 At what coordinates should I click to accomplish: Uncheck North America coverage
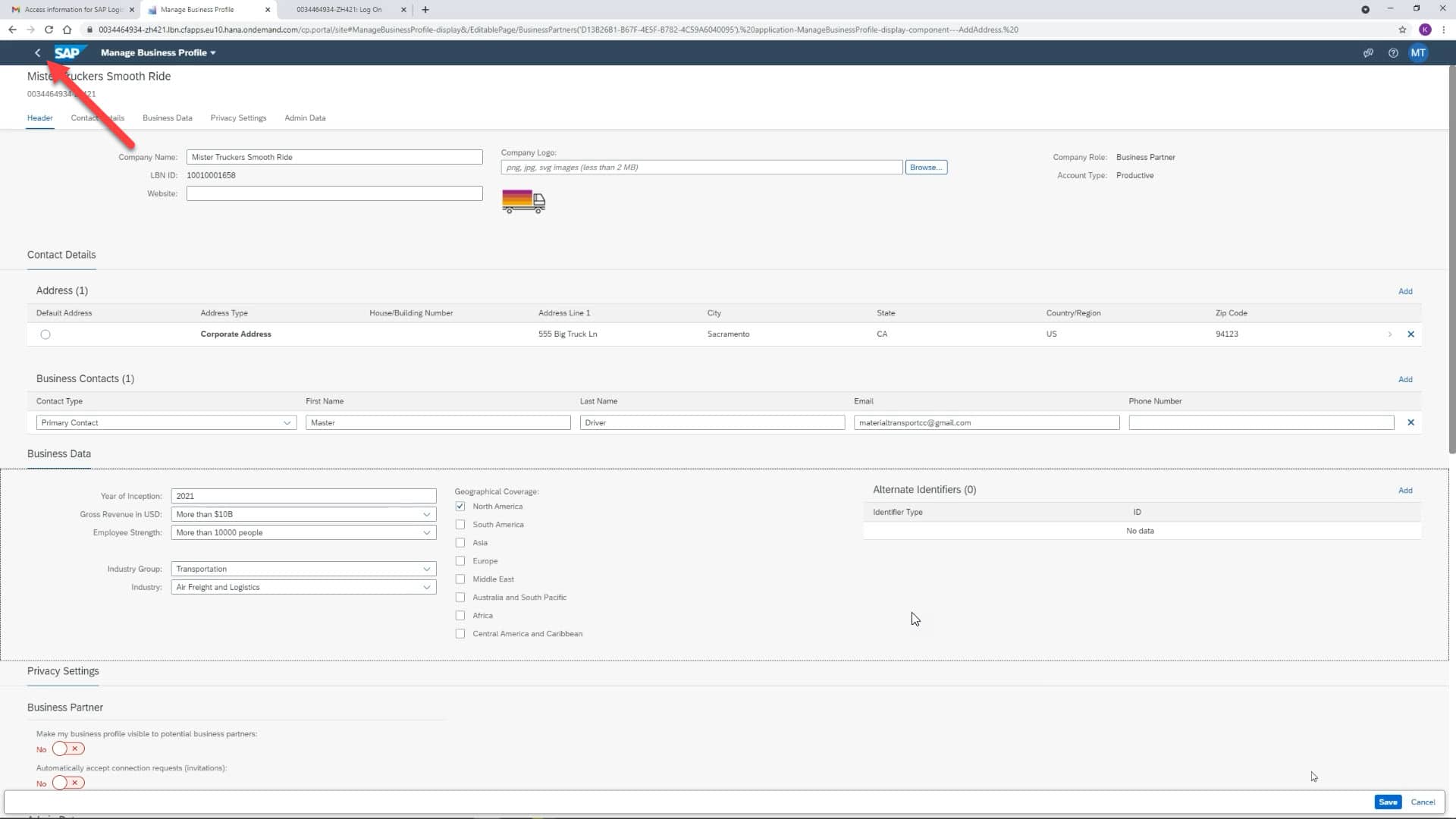pos(460,507)
